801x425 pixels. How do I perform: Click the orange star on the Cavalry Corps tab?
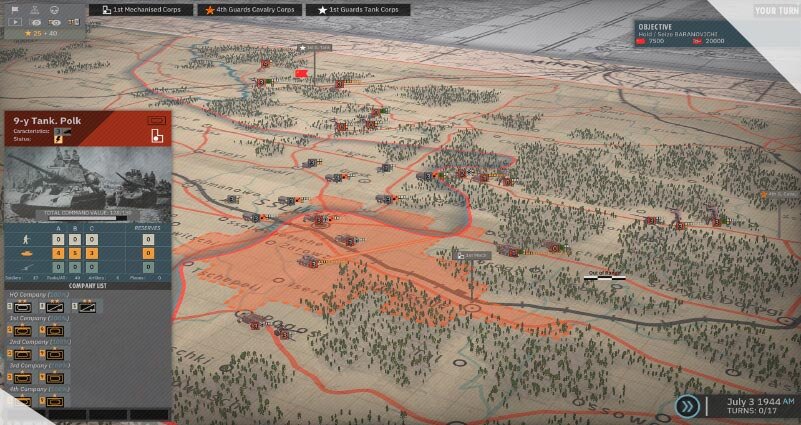[x=209, y=10]
